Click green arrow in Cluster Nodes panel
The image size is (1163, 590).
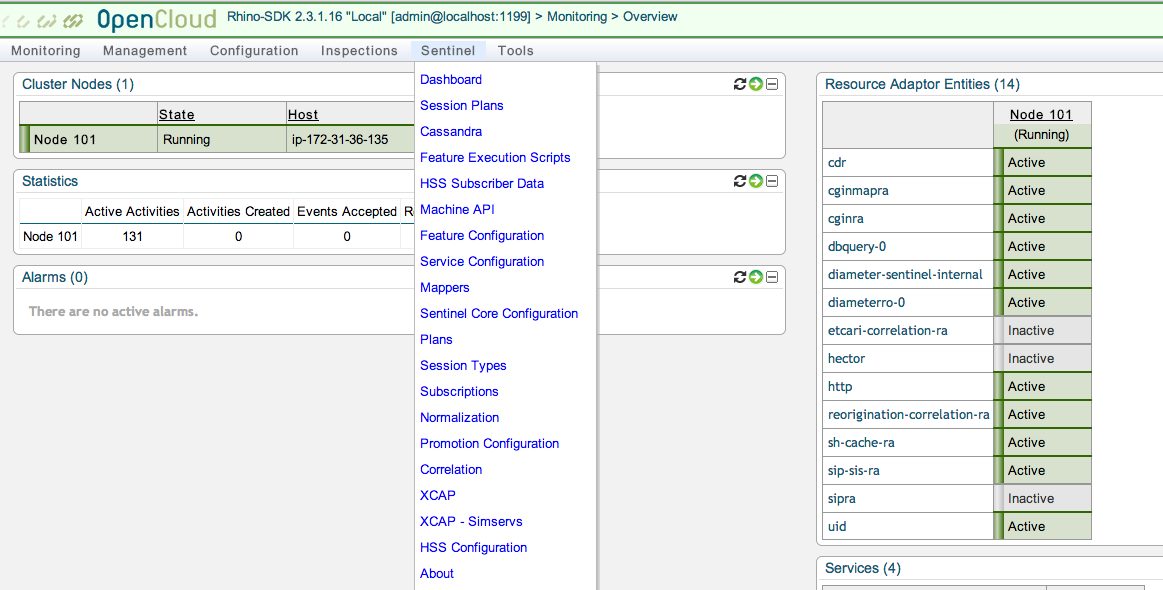tap(756, 85)
